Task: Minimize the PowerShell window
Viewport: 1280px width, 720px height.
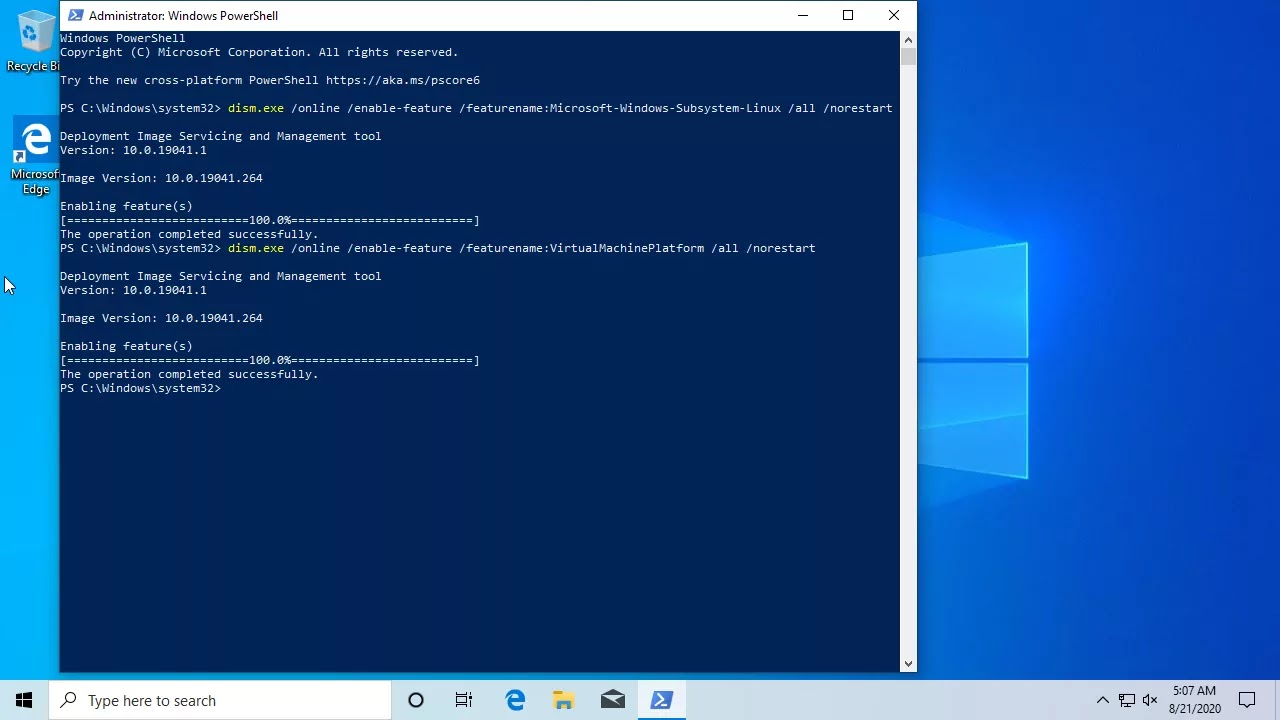Action: [803, 15]
